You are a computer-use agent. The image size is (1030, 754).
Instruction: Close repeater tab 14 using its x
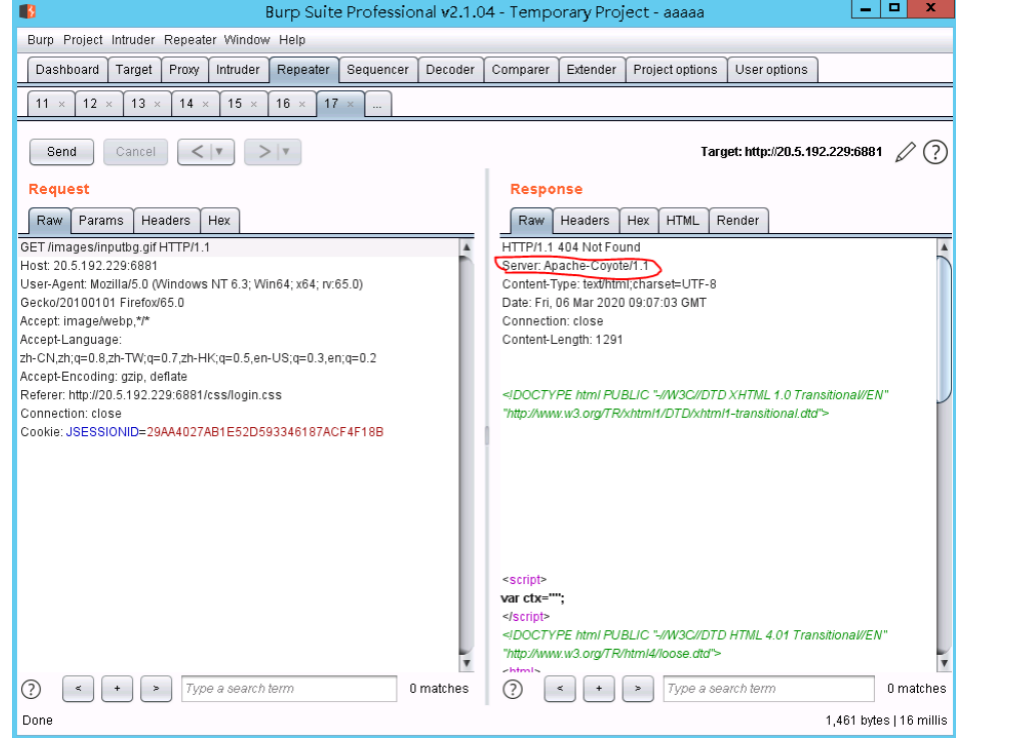pos(206,103)
